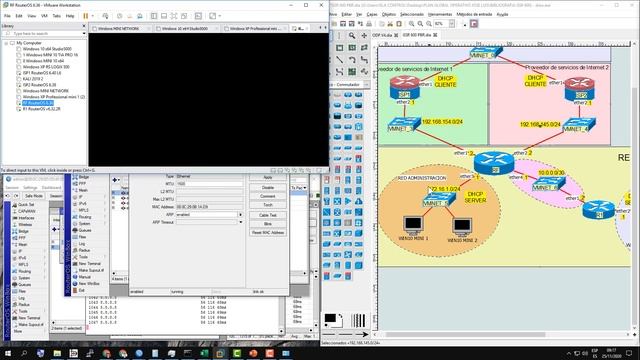Viewport: 640px width, 360px height.
Task: Open VMware Workstation from the taskbar
Action: click(220, 353)
